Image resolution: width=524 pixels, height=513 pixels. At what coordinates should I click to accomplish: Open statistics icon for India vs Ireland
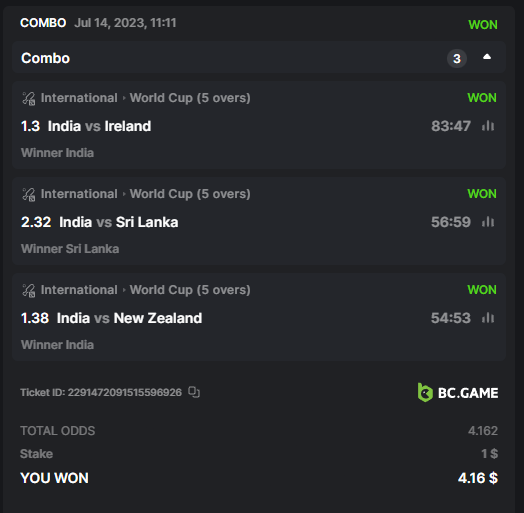[488, 126]
